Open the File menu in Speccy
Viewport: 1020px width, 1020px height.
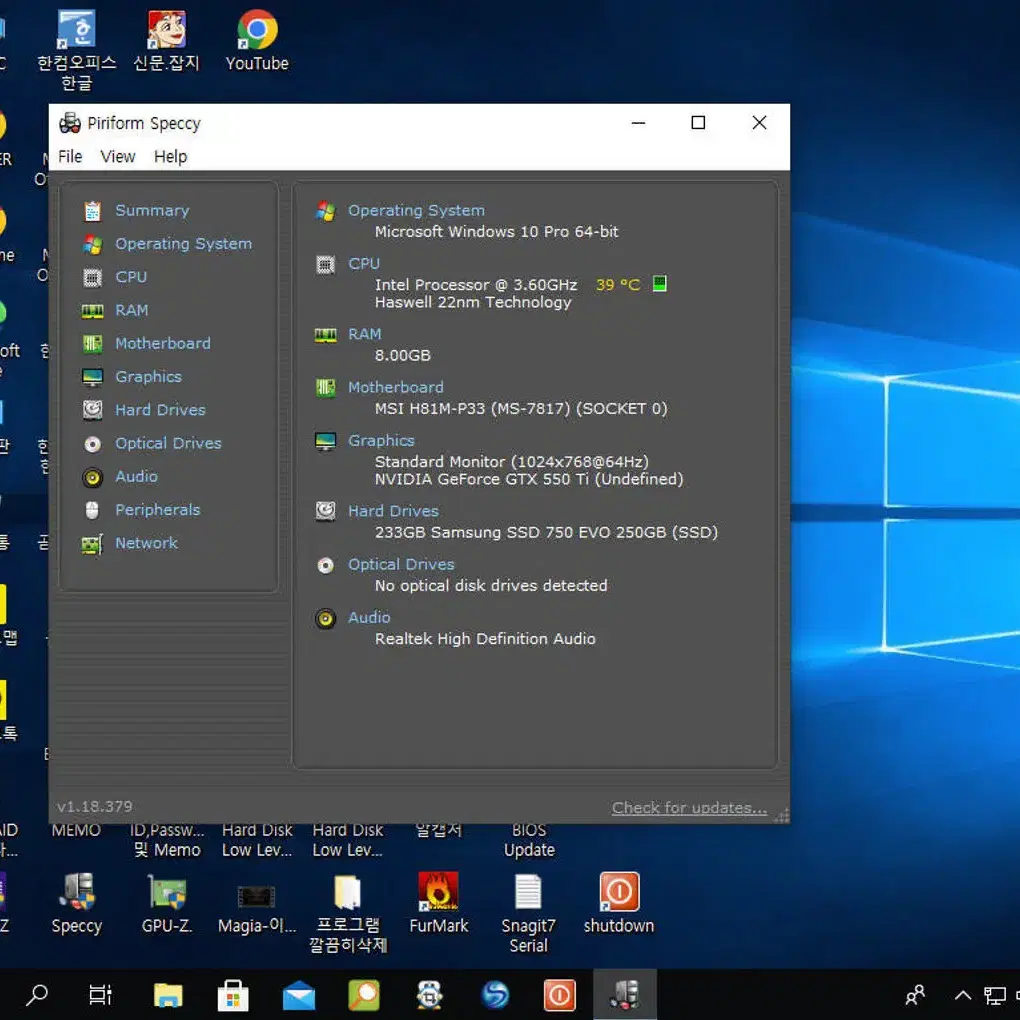tap(70, 157)
